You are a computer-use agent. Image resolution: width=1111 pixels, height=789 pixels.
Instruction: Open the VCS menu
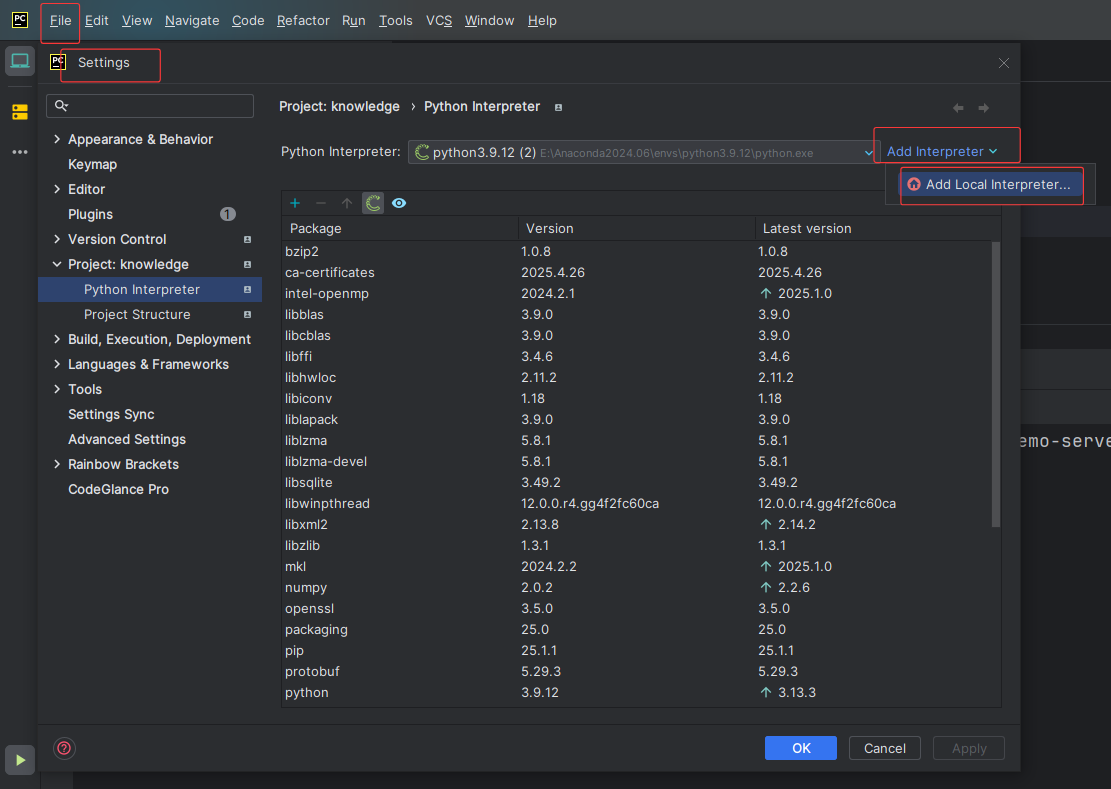(x=438, y=20)
